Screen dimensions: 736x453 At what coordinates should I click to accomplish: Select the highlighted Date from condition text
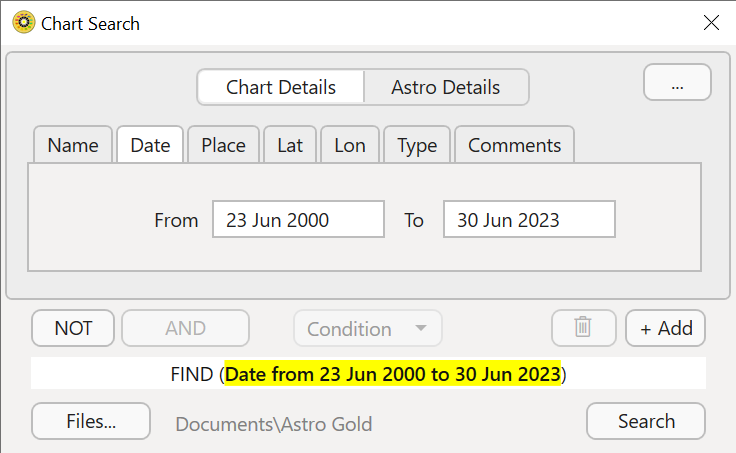click(x=393, y=374)
